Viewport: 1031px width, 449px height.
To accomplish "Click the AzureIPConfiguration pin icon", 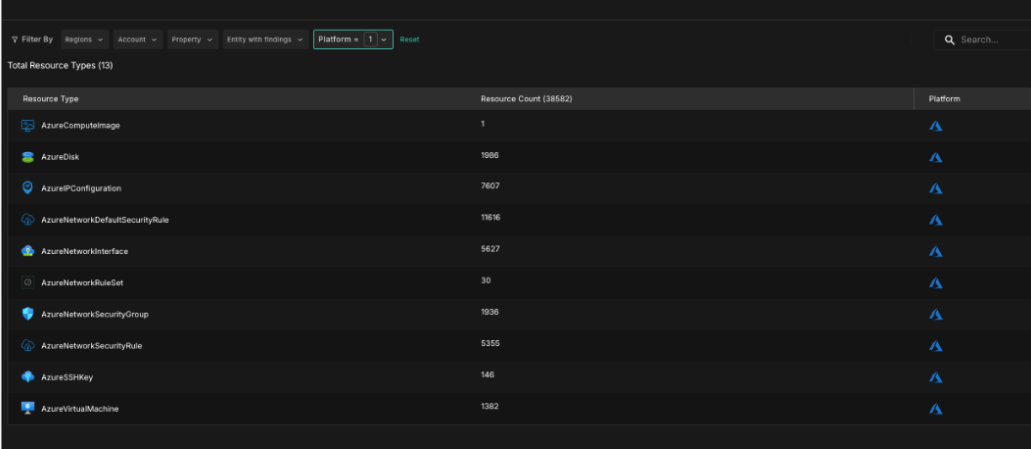I will (x=28, y=188).
